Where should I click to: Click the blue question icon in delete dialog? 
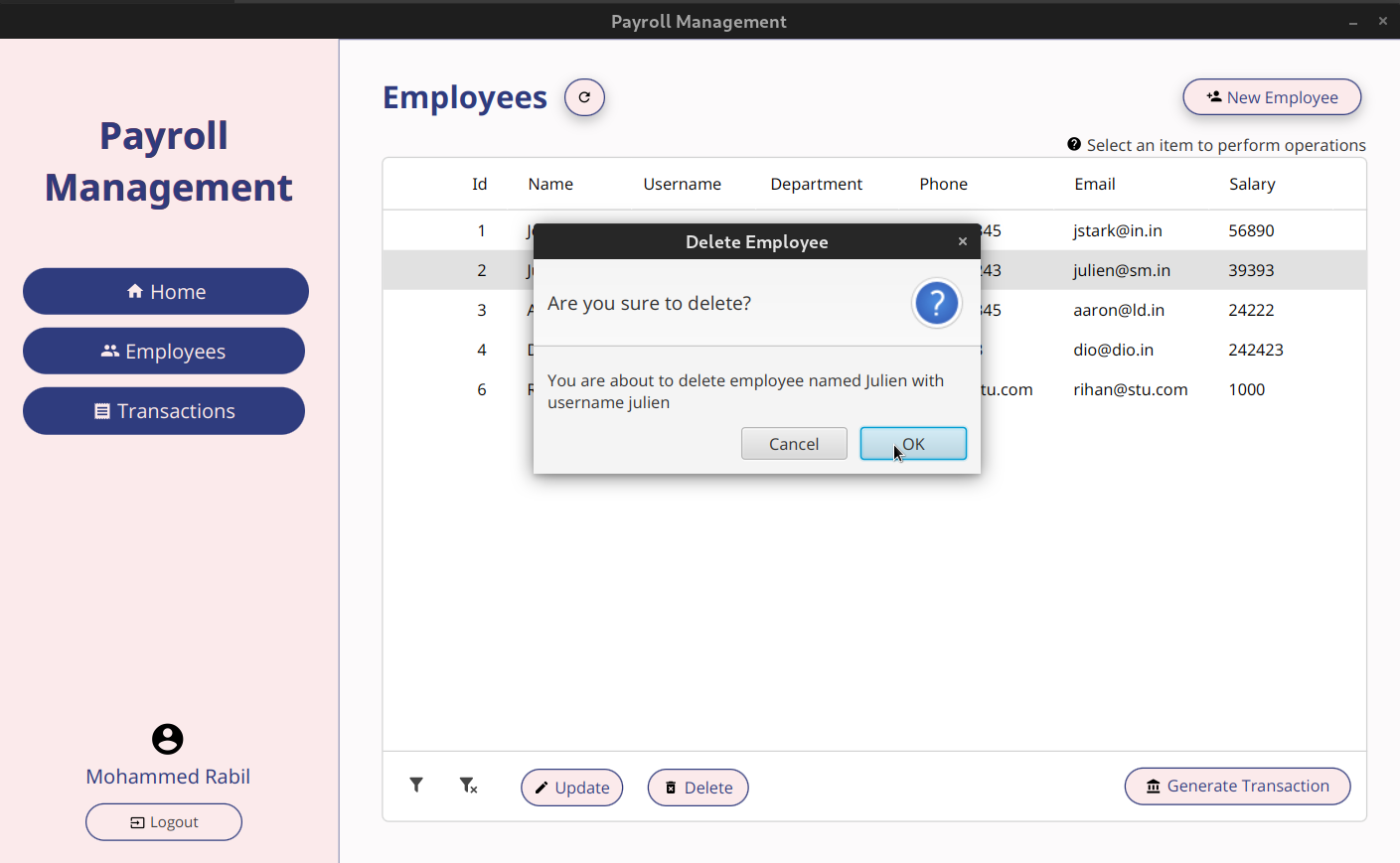(936, 303)
